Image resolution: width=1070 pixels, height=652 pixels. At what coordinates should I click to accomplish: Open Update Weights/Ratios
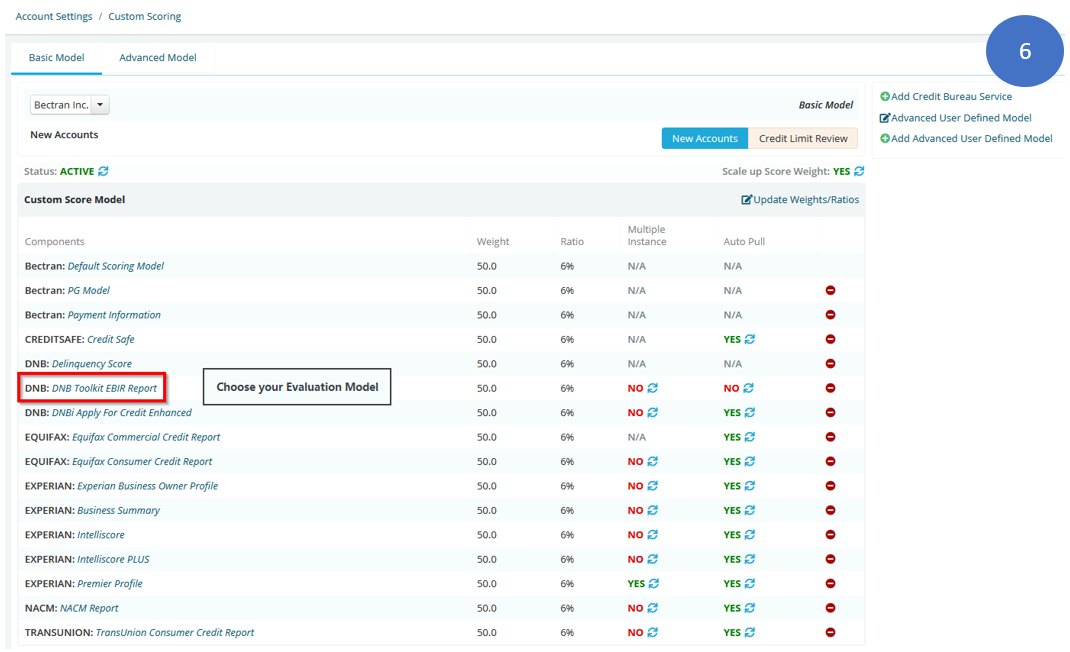tap(800, 199)
